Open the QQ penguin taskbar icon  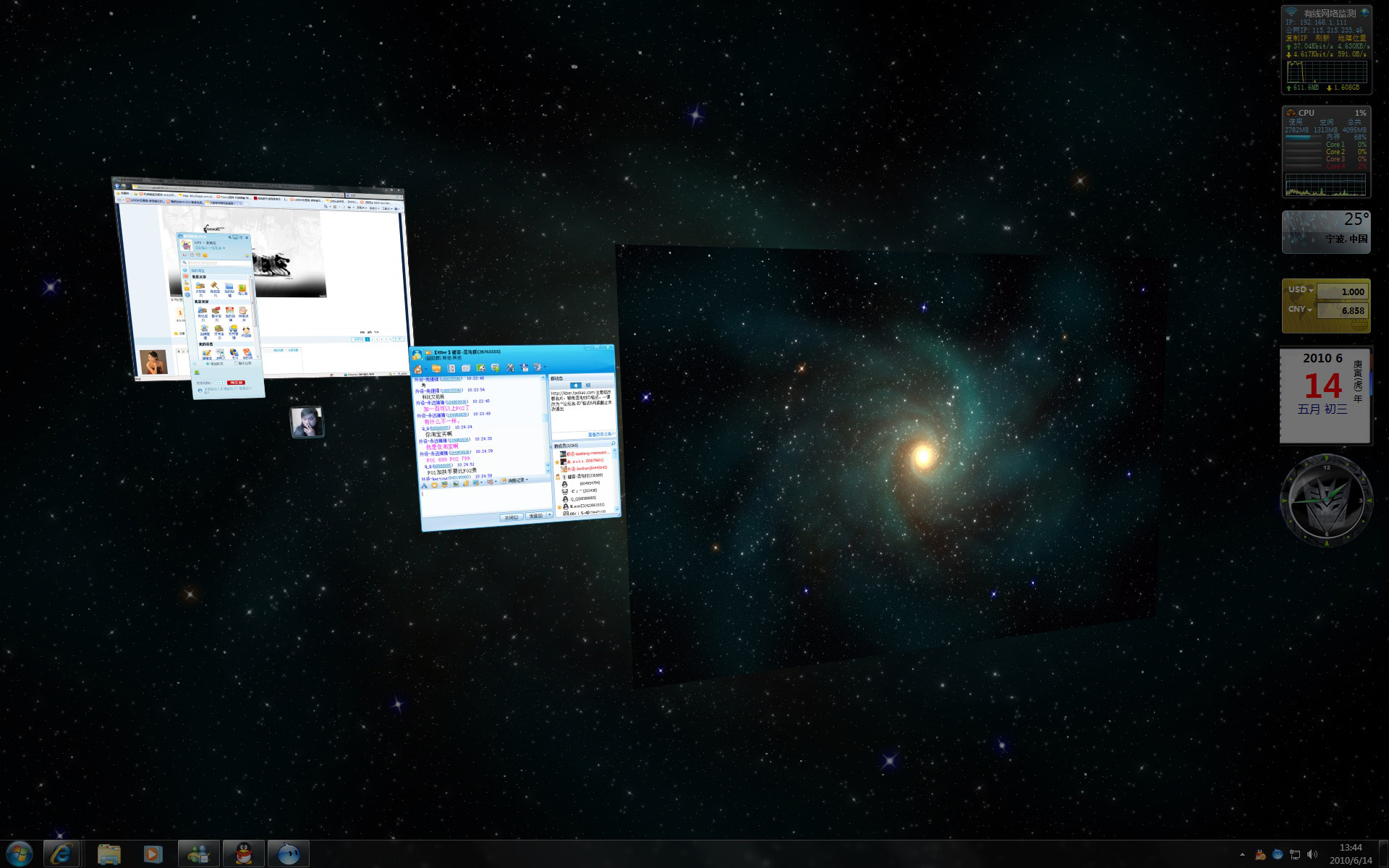click(x=243, y=854)
